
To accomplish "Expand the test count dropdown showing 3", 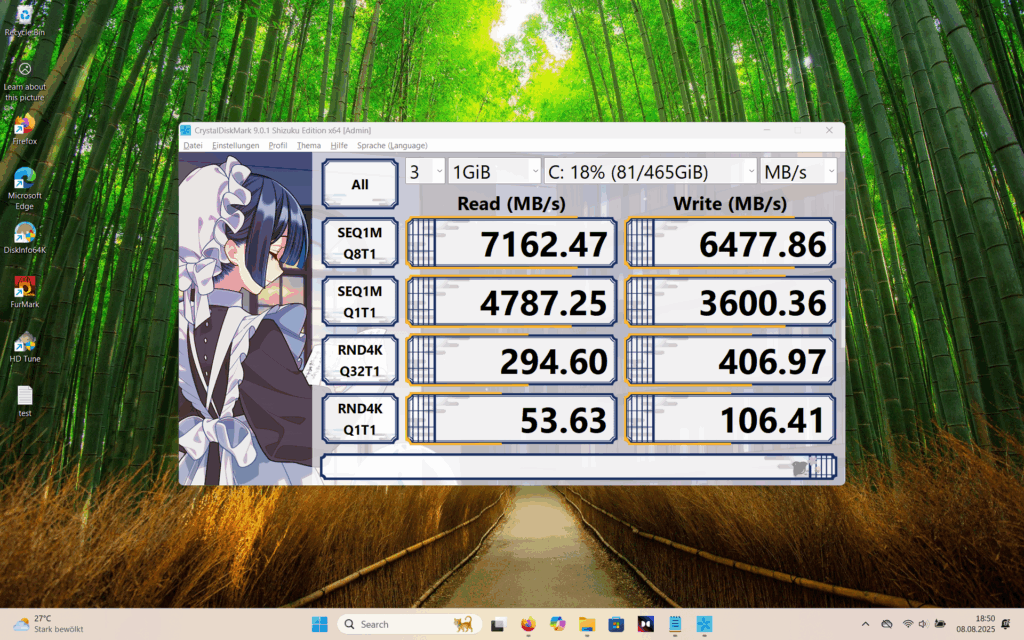I will (x=425, y=171).
